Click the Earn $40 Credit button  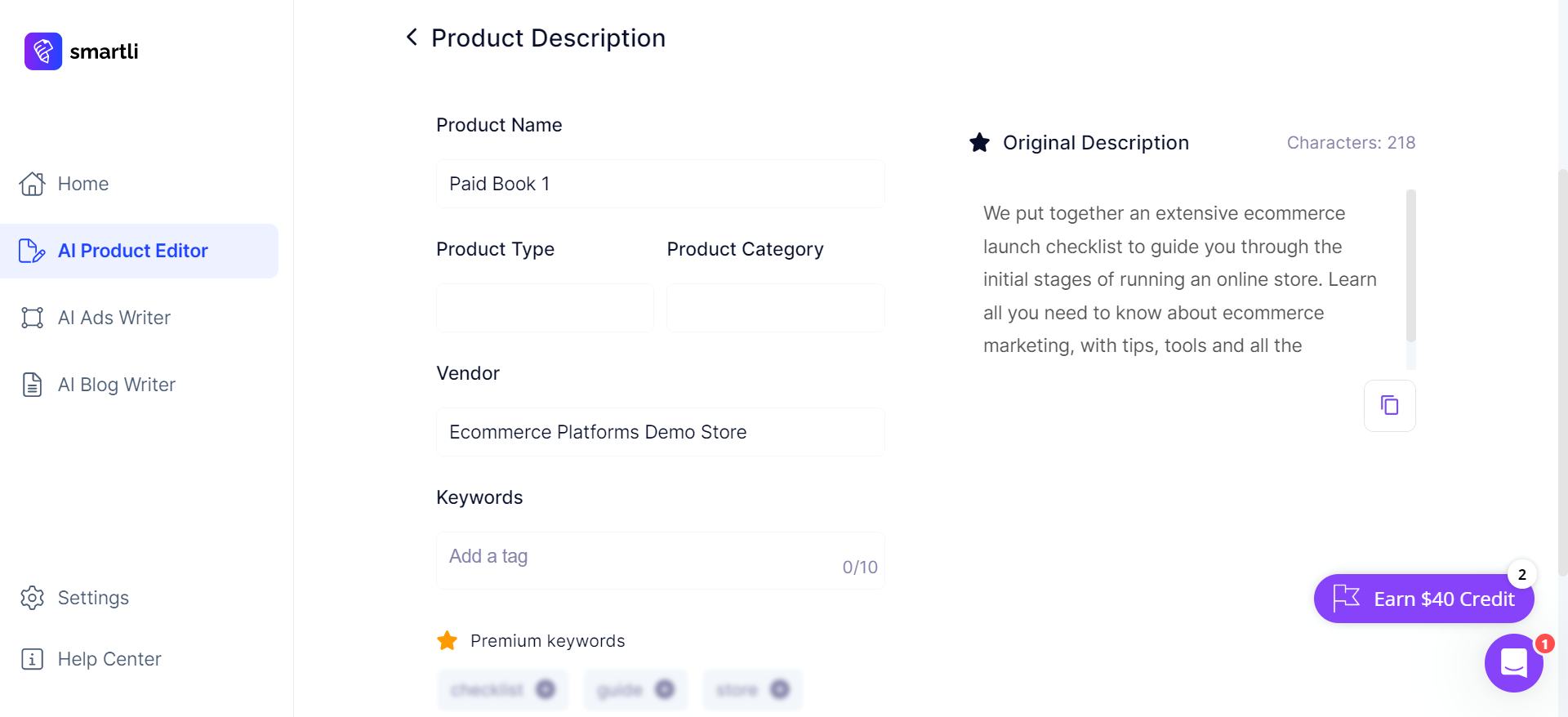[1423, 599]
